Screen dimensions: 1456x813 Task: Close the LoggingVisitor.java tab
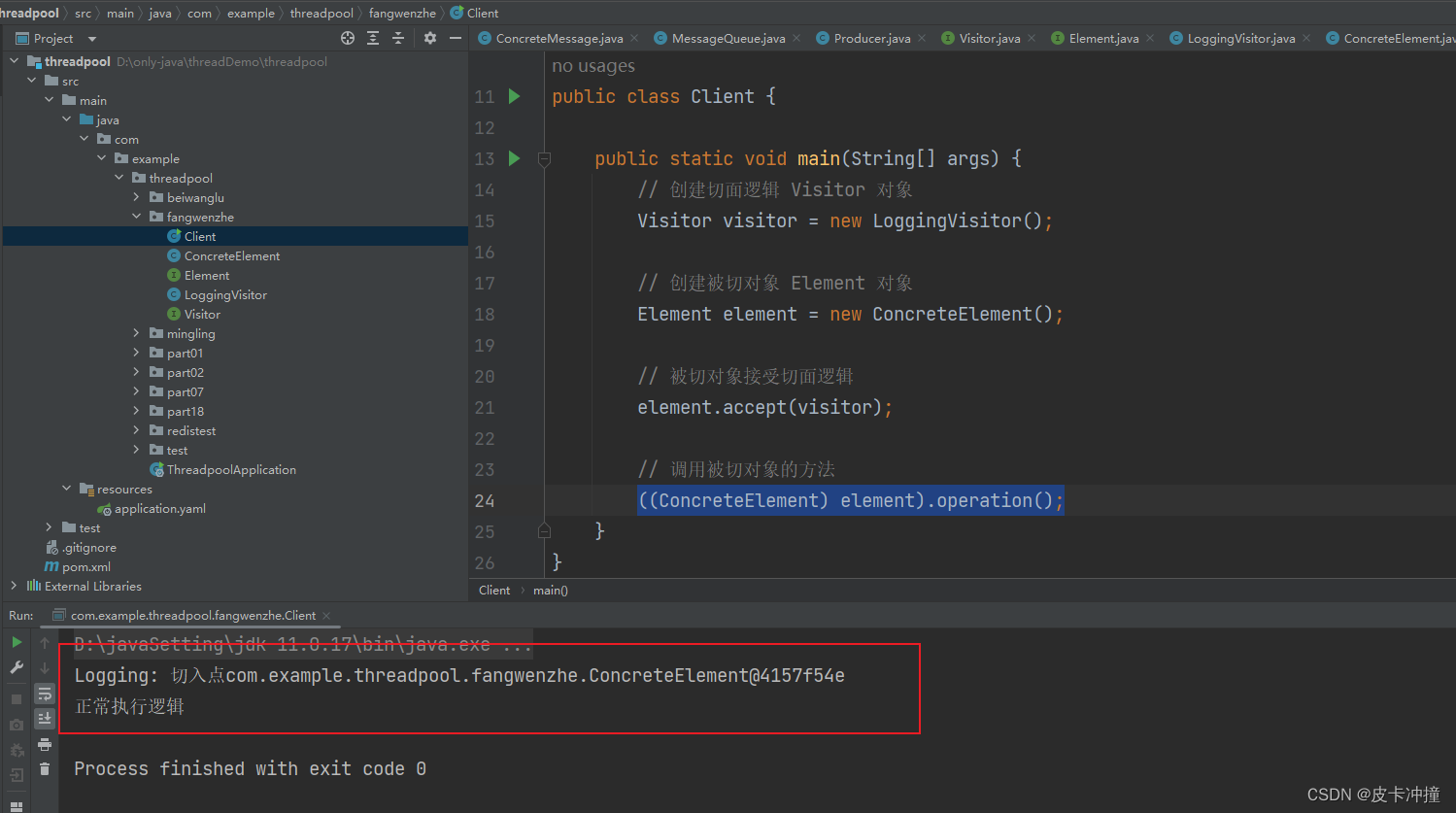click(1306, 38)
